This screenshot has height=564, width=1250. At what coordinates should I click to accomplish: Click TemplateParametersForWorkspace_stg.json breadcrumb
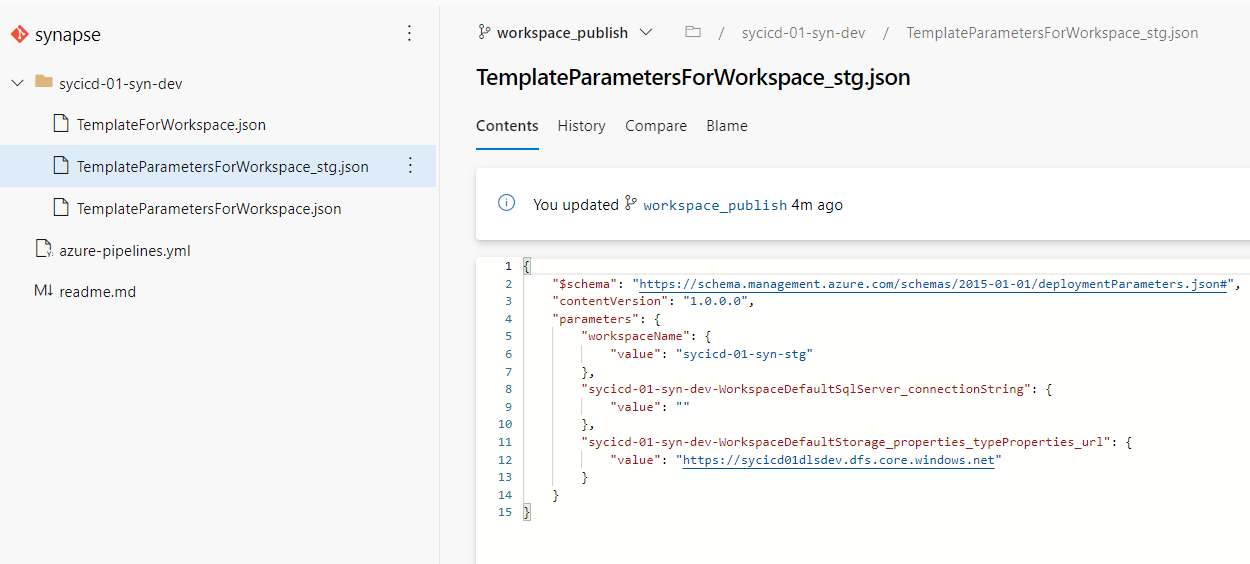[x=1052, y=33]
